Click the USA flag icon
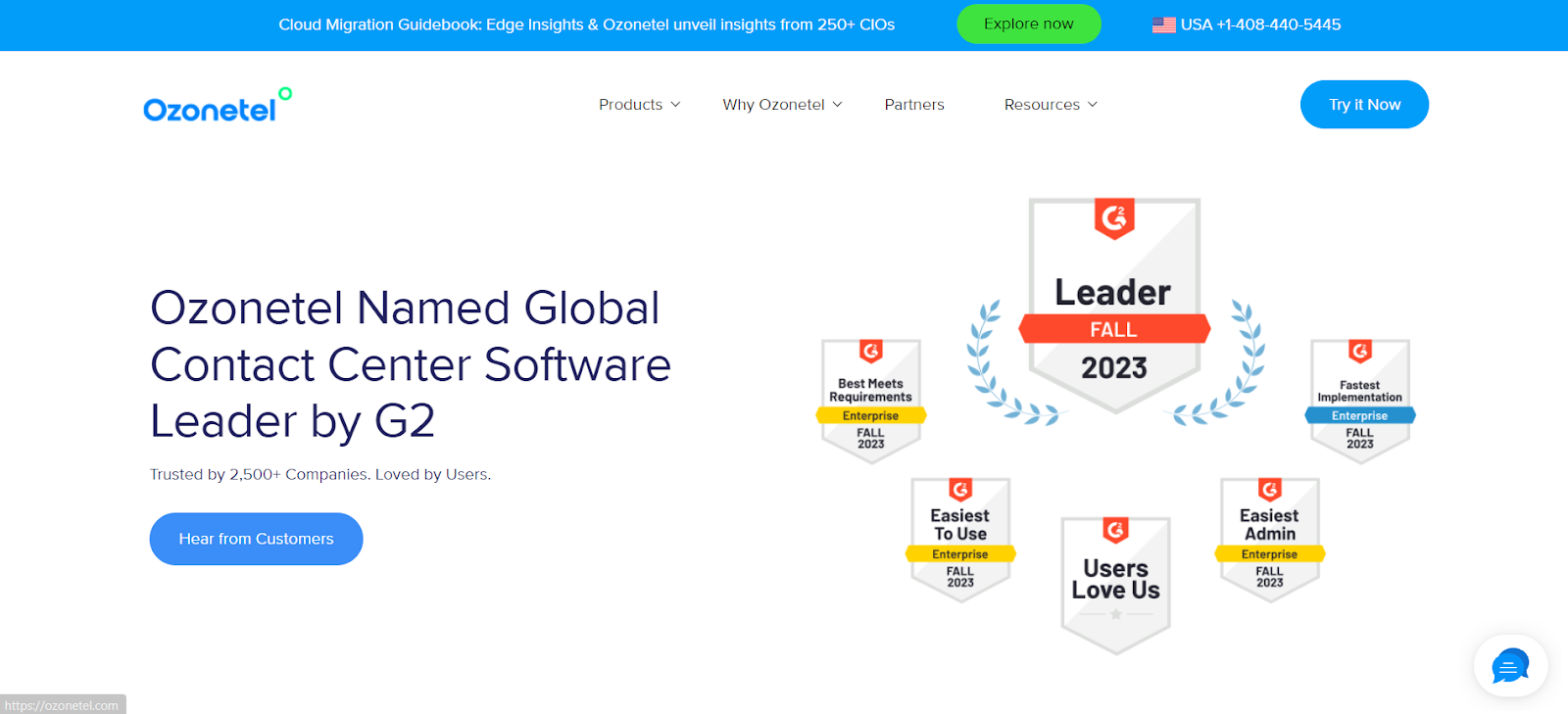Screen dimensions: 1568x714 point(1163,24)
